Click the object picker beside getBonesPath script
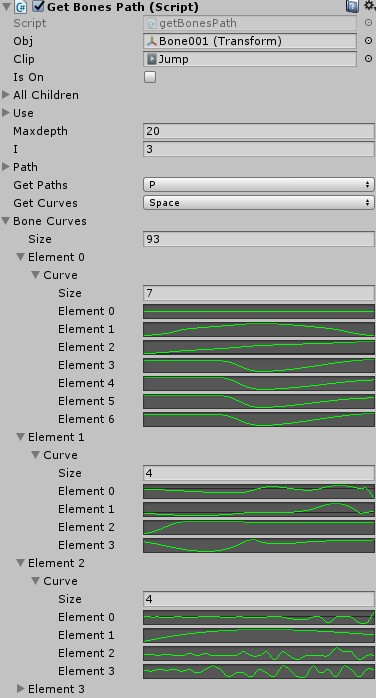376x698 pixels. point(368,23)
